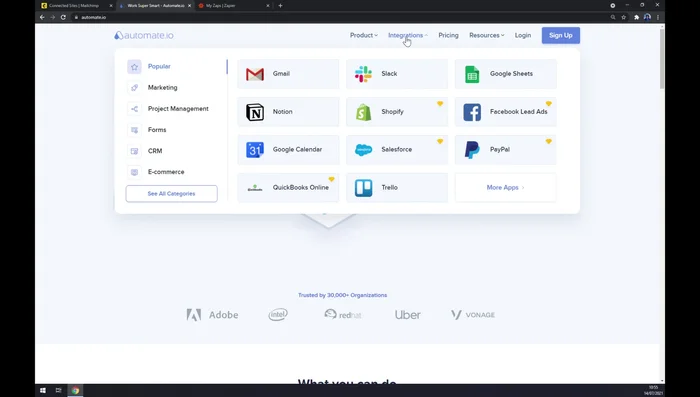Expand the Integrations dropdown menu
Screen dimensions: 700x397
pyautogui.click(x=408, y=35)
